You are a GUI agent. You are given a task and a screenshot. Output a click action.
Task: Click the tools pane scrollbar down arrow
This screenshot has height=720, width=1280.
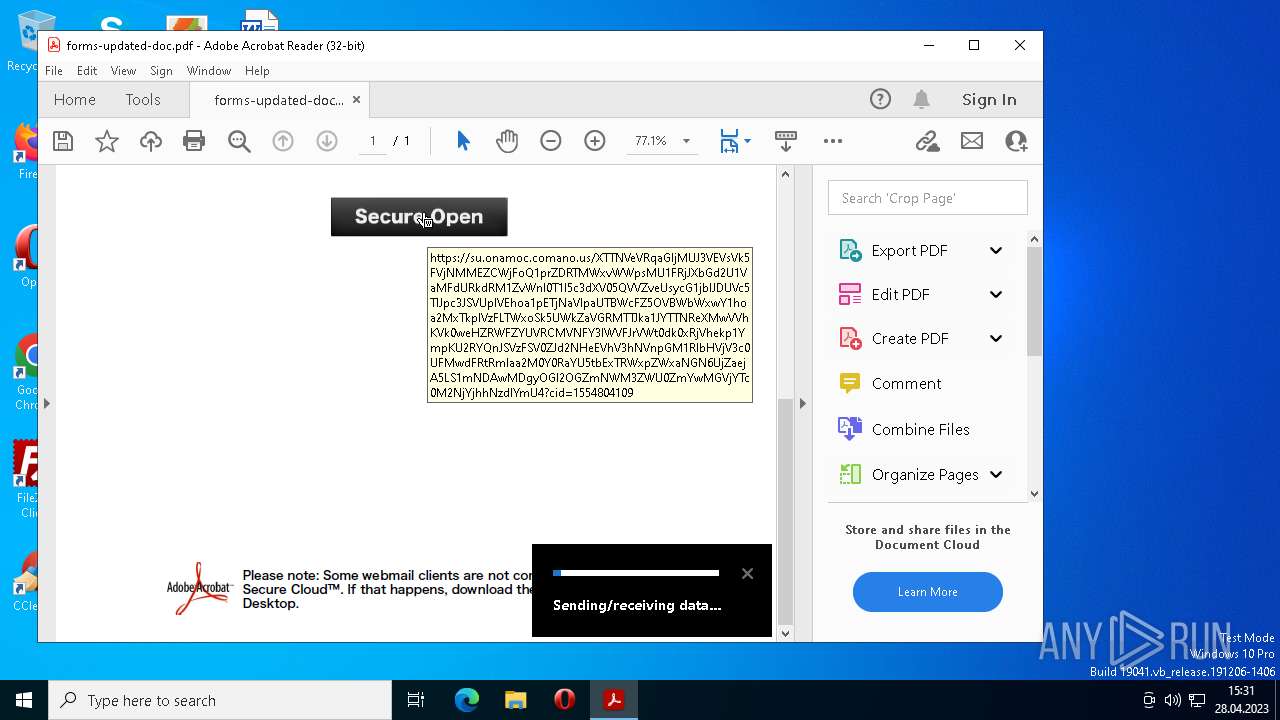tap(1034, 493)
